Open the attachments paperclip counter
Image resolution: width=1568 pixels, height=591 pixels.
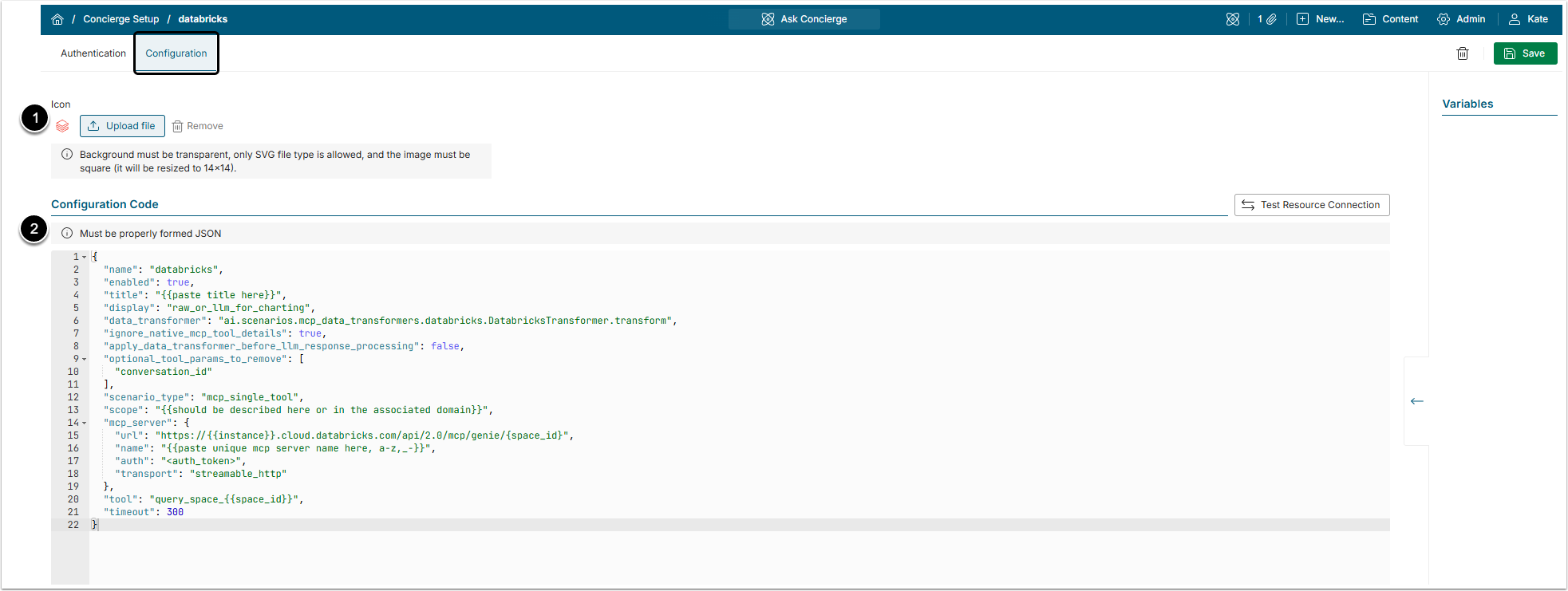click(x=1267, y=19)
